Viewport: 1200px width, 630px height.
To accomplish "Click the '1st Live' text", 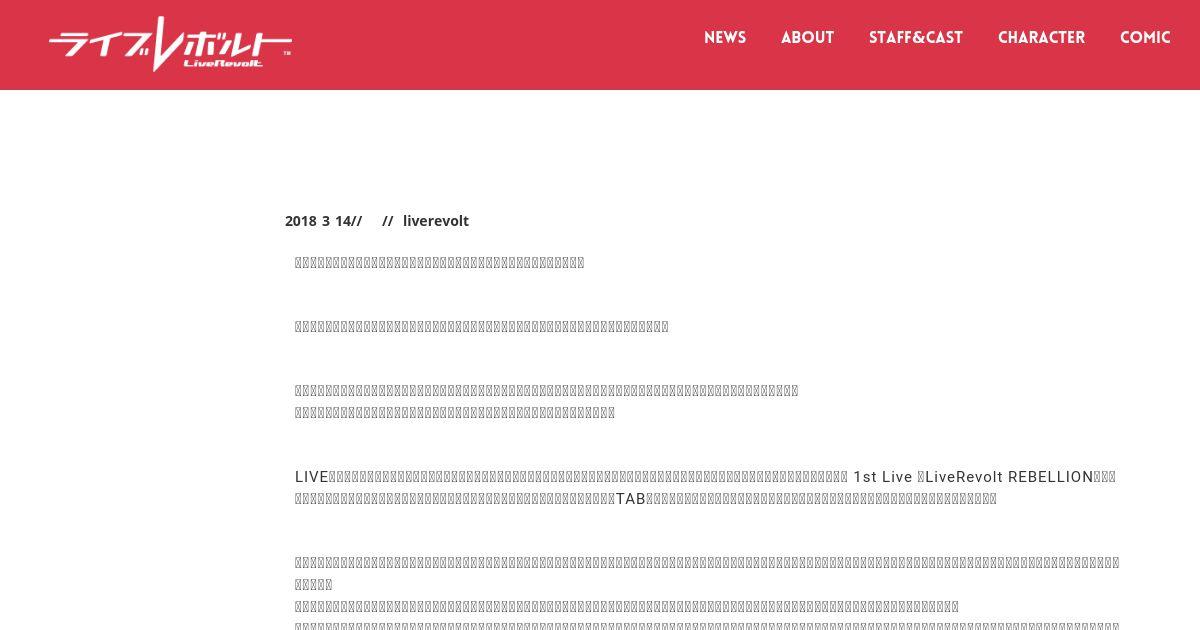I will coord(882,477).
